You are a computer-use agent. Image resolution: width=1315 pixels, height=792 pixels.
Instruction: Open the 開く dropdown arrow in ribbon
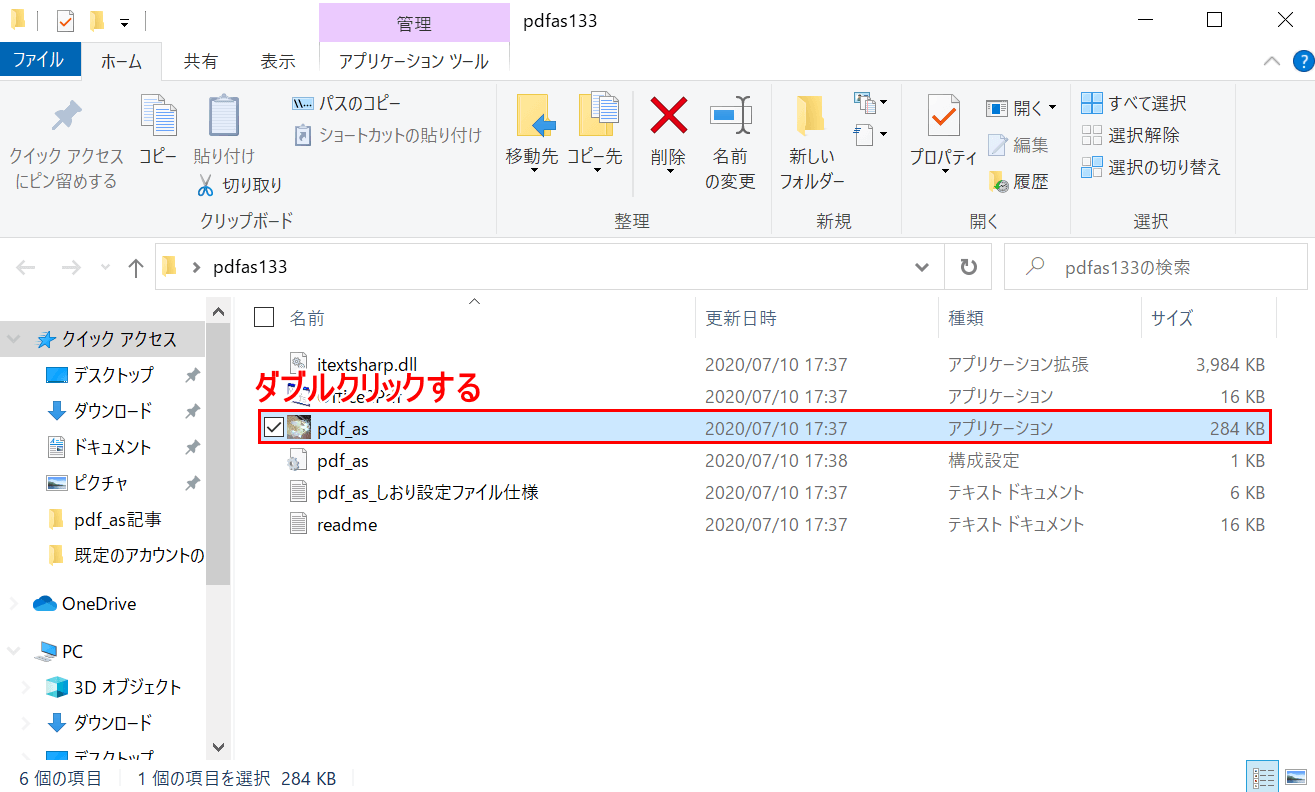[1052, 108]
